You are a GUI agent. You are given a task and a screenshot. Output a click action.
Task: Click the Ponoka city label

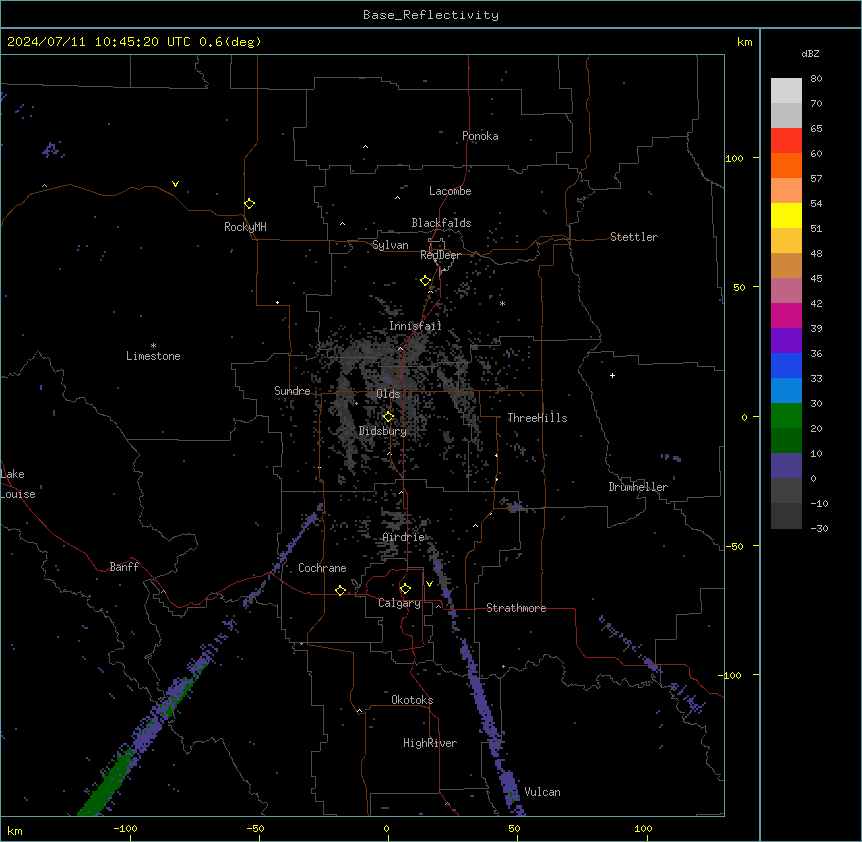click(x=480, y=136)
